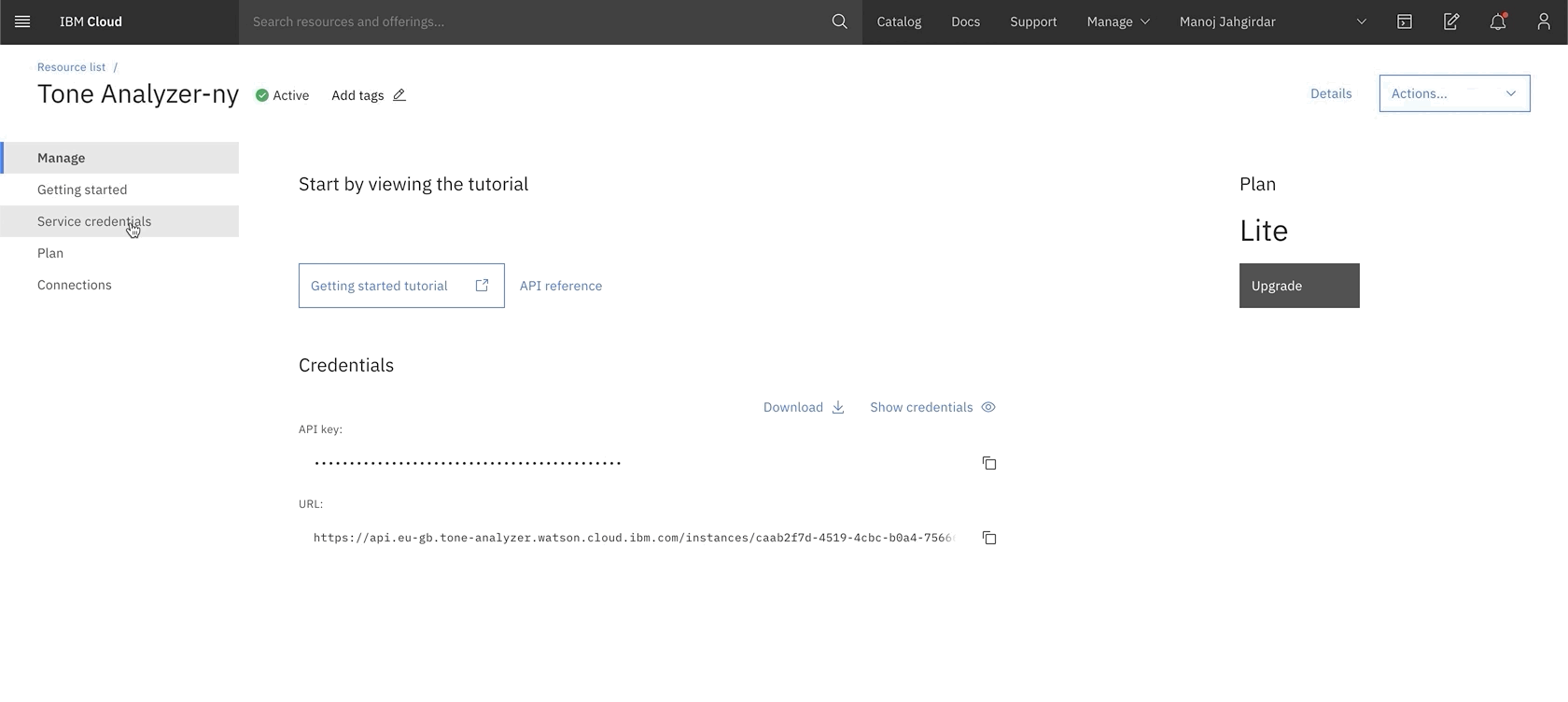1568x702 pixels.
Task: Open the Details link
Action: (x=1331, y=93)
